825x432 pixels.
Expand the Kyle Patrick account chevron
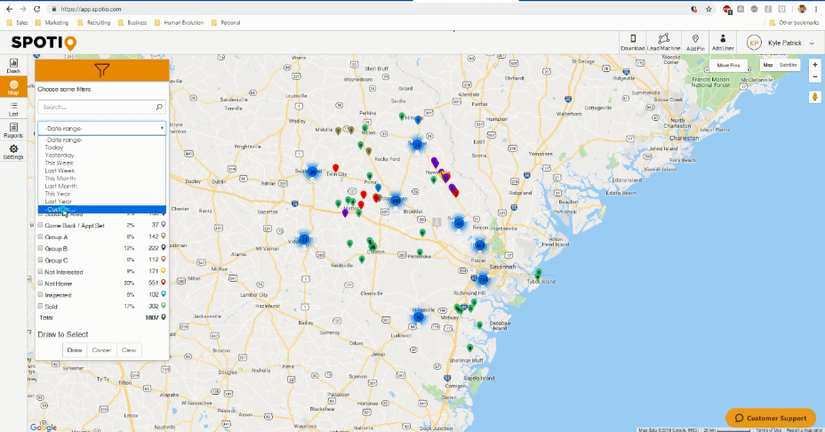click(812, 43)
